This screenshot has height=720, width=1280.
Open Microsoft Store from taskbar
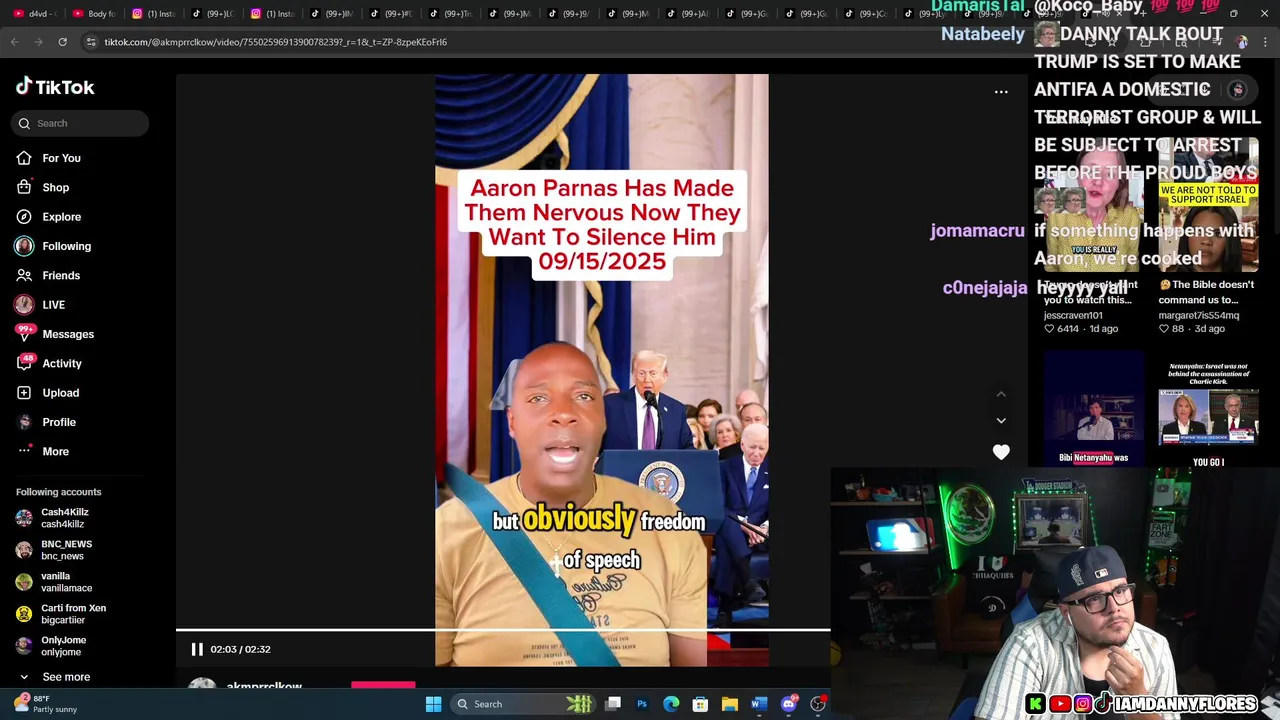700,704
